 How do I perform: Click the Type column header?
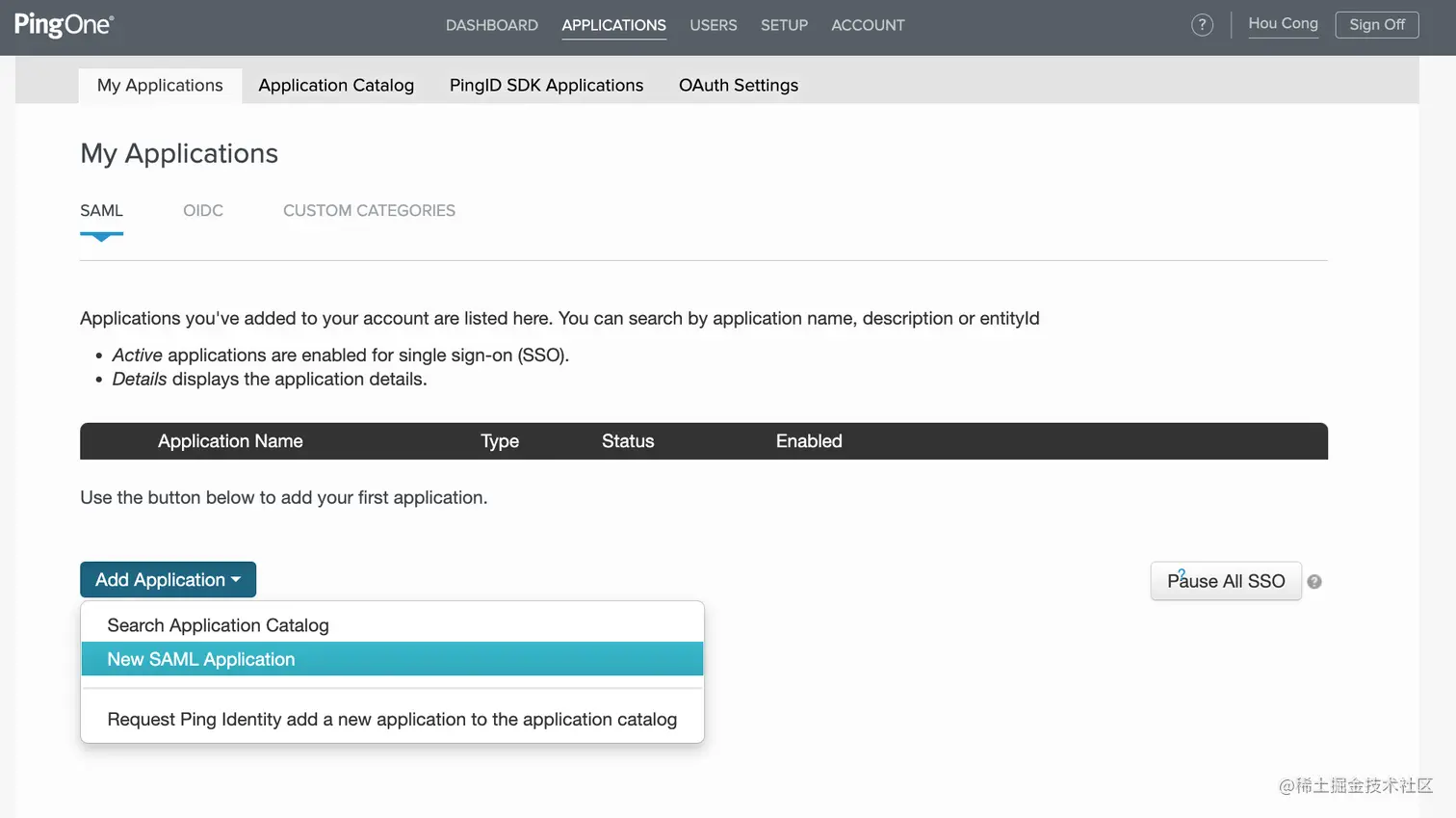coord(500,441)
